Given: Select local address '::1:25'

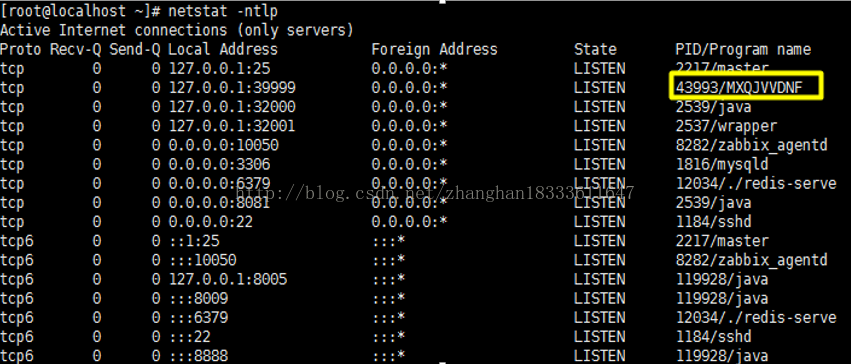Looking at the screenshot, I should (x=194, y=241).
